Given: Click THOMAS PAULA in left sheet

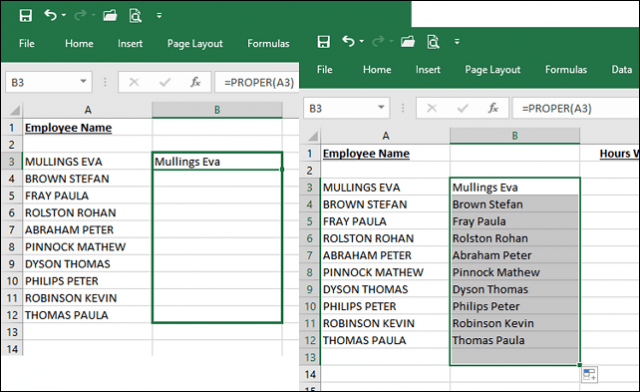Looking at the screenshot, I should tap(87, 315).
